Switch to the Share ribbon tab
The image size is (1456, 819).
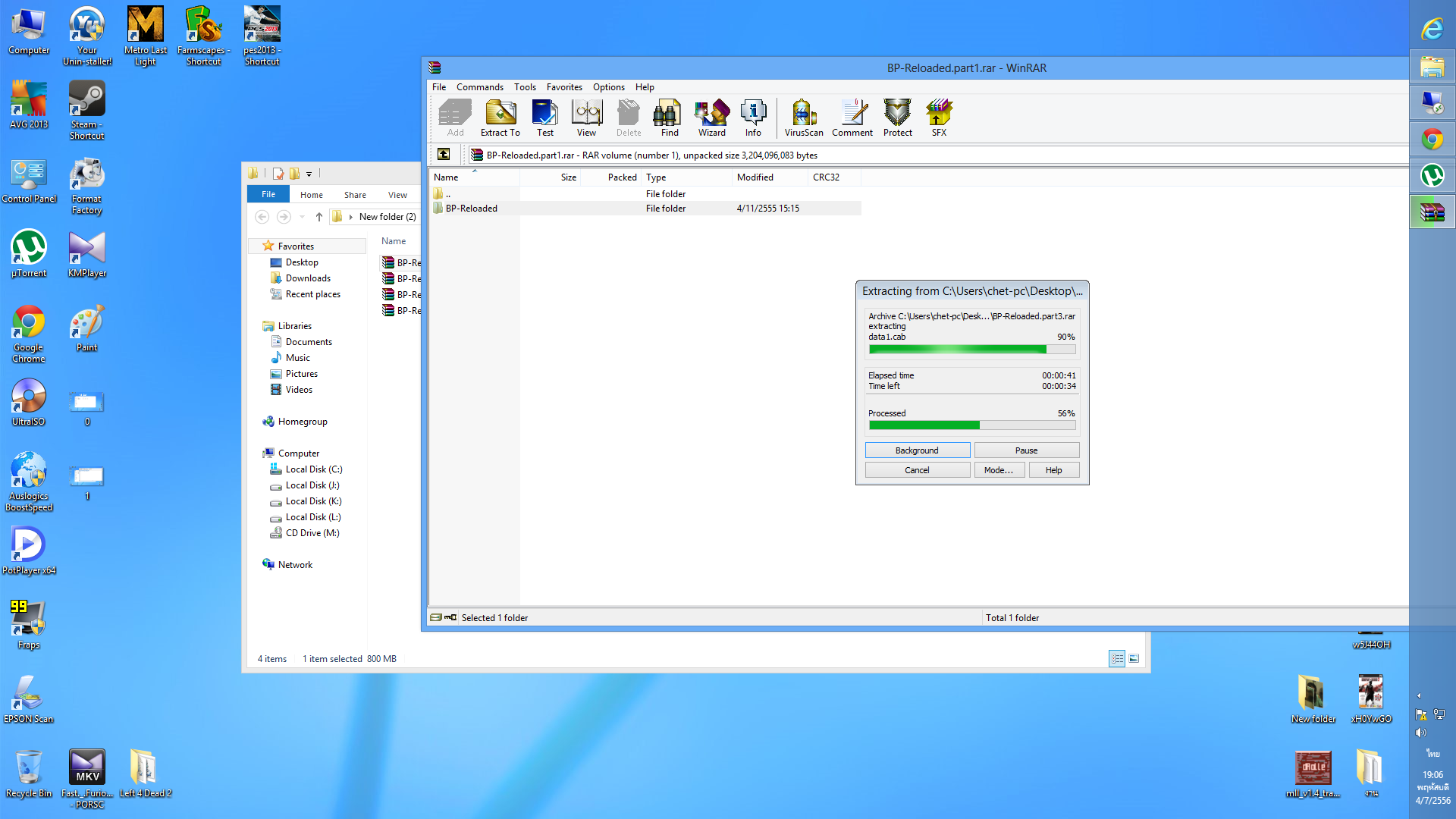(x=354, y=195)
